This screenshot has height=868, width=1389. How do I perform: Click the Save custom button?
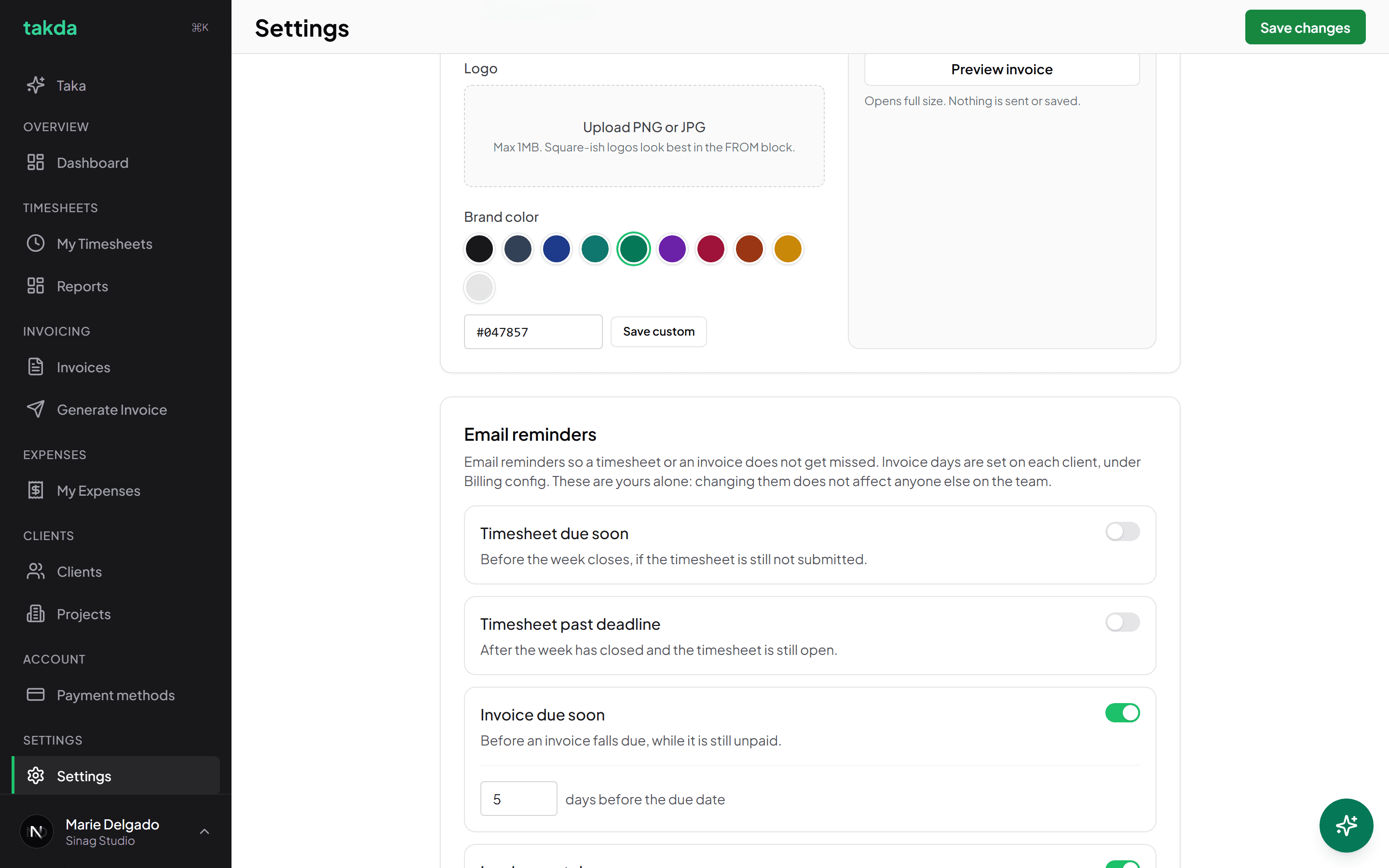tap(658, 331)
